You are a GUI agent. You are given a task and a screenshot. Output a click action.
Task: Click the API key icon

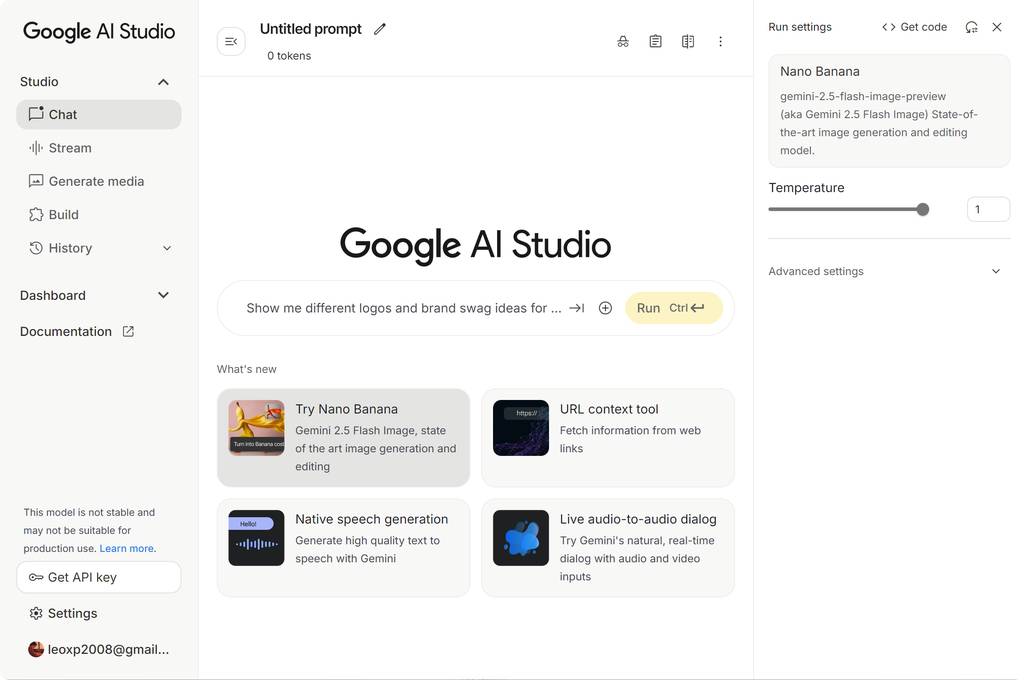[36, 577]
